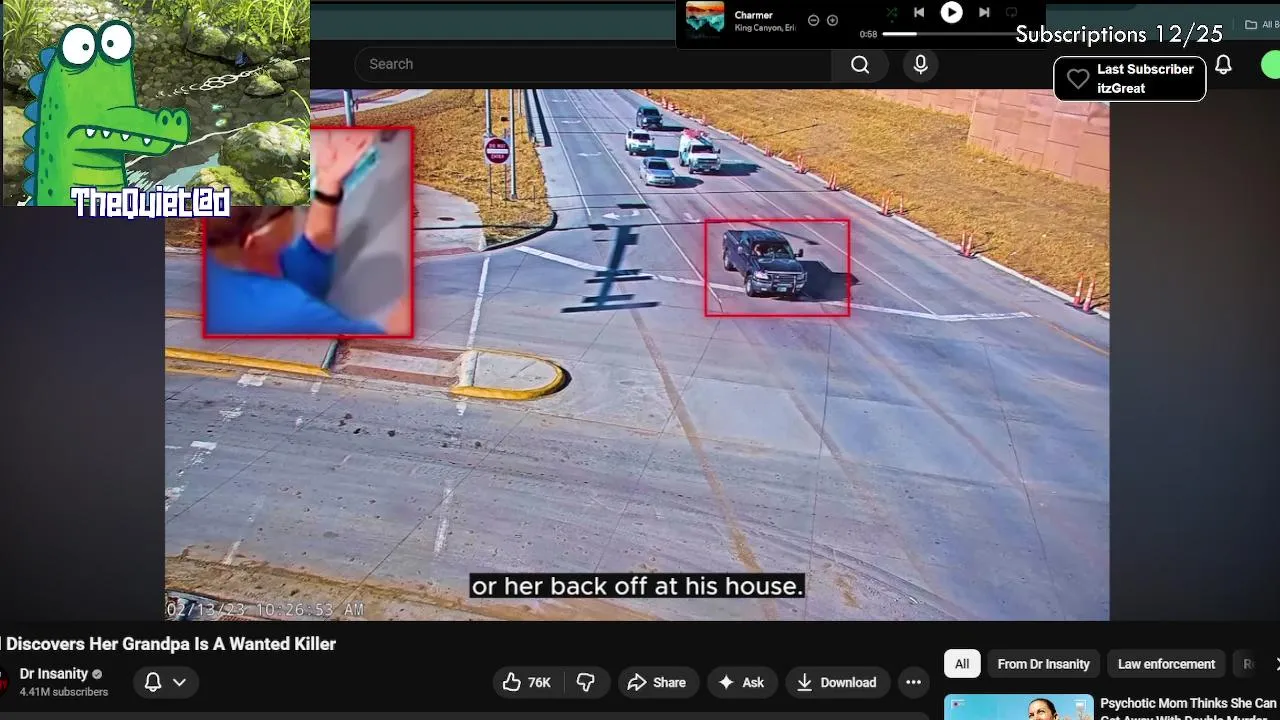Click inside the YouTube search field
This screenshot has width=1280, height=720.
pyautogui.click(x=592, y=64)
